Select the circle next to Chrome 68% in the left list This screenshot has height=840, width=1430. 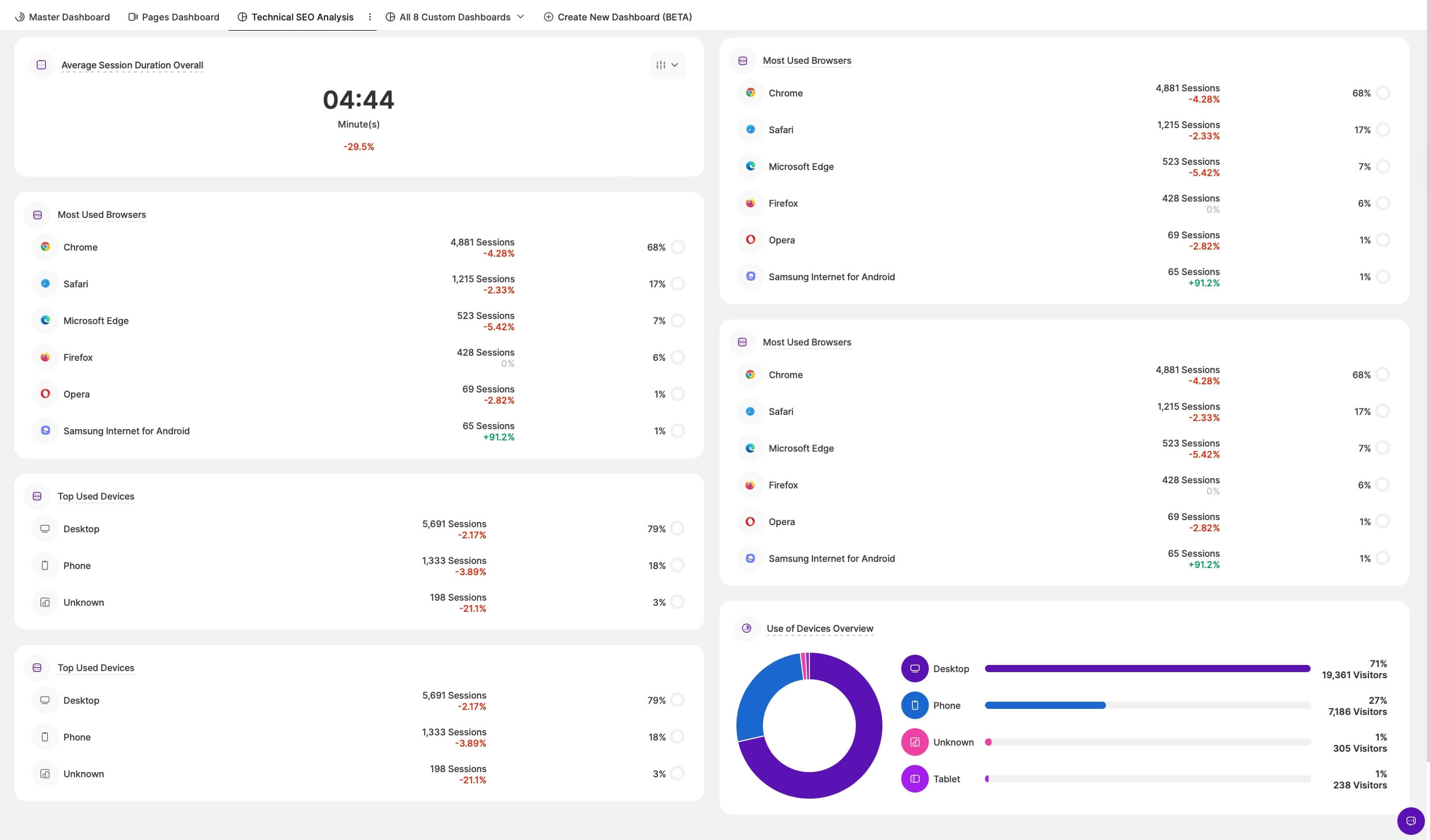[x=678, y=247]
